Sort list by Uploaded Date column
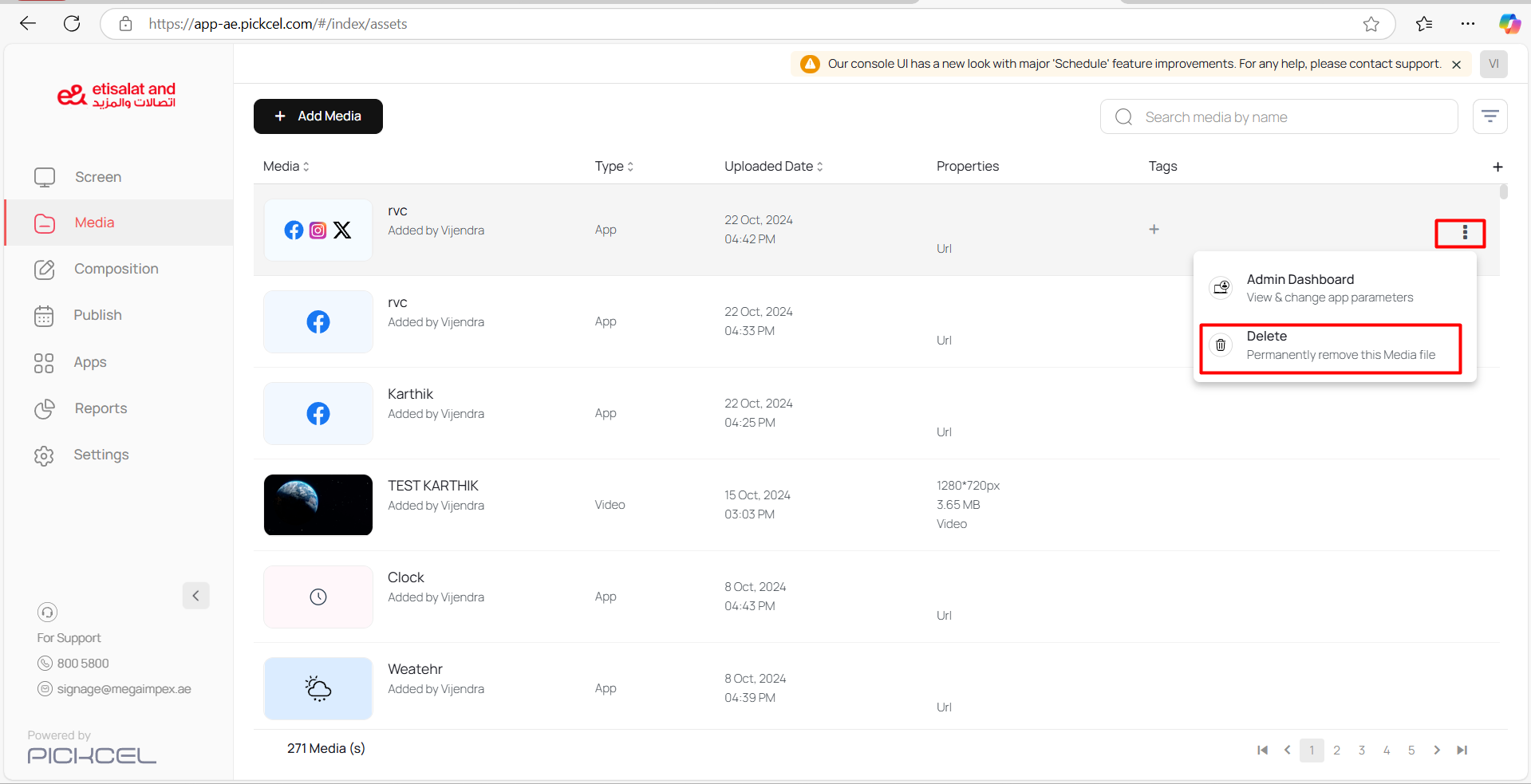The width and height of the screenshot is (1531, 784). (x=773, y=167)
